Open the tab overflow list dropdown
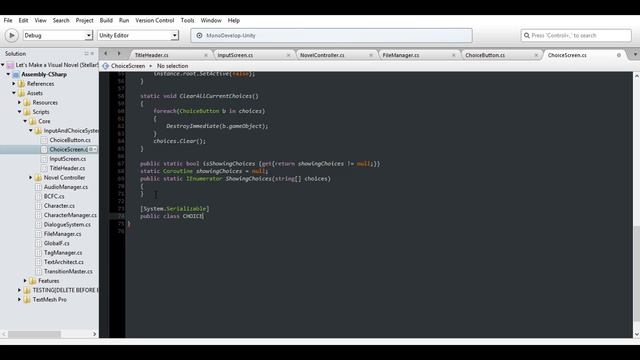The width and height of the screenshot is (640, 360). point(635,54)
